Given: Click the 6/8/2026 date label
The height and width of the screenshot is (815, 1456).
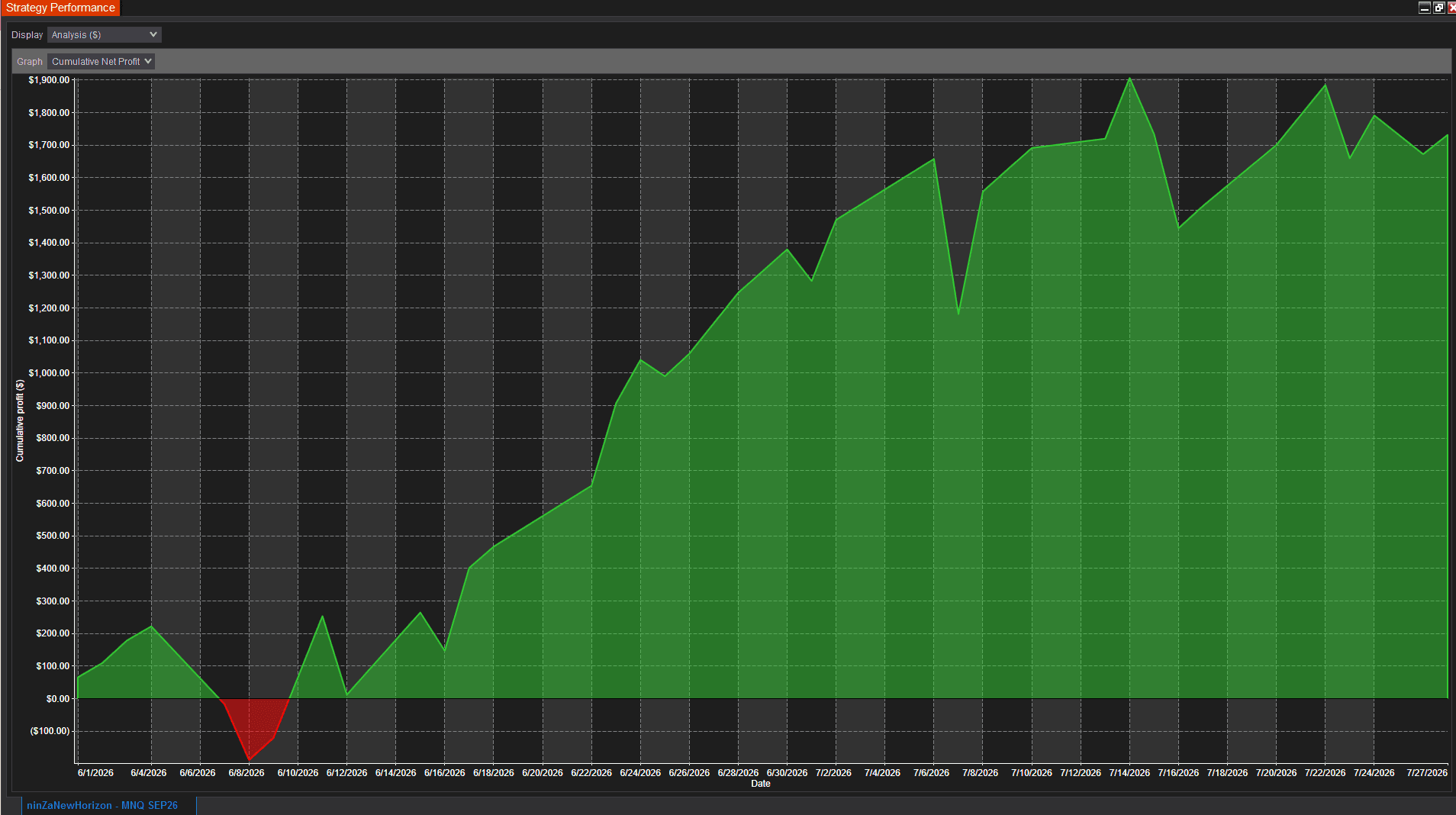Looking at the screenshot, I should click(246, 773).
